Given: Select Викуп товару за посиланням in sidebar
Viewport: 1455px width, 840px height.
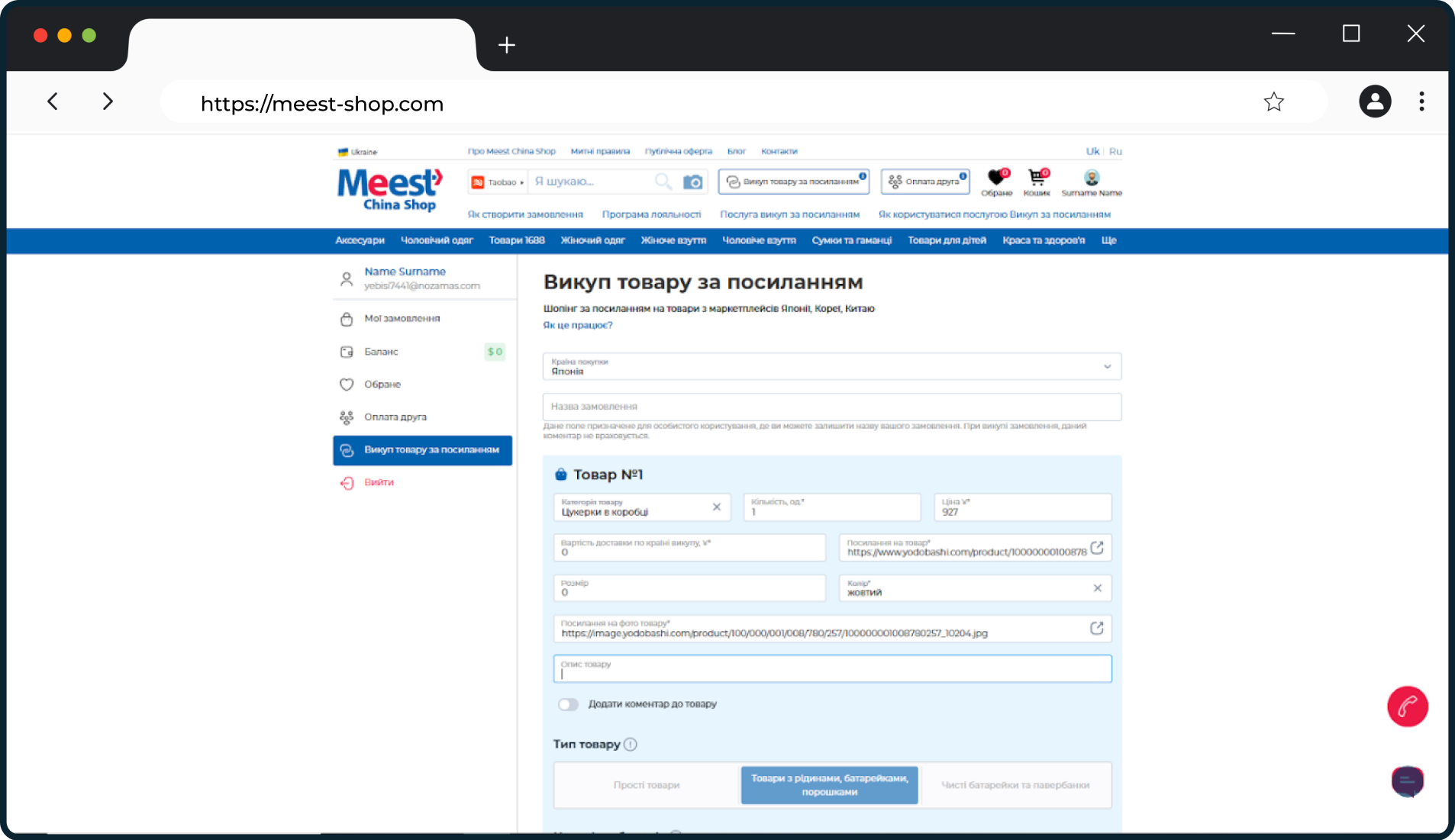Looking at the screenshot, I should pos(423,450).
